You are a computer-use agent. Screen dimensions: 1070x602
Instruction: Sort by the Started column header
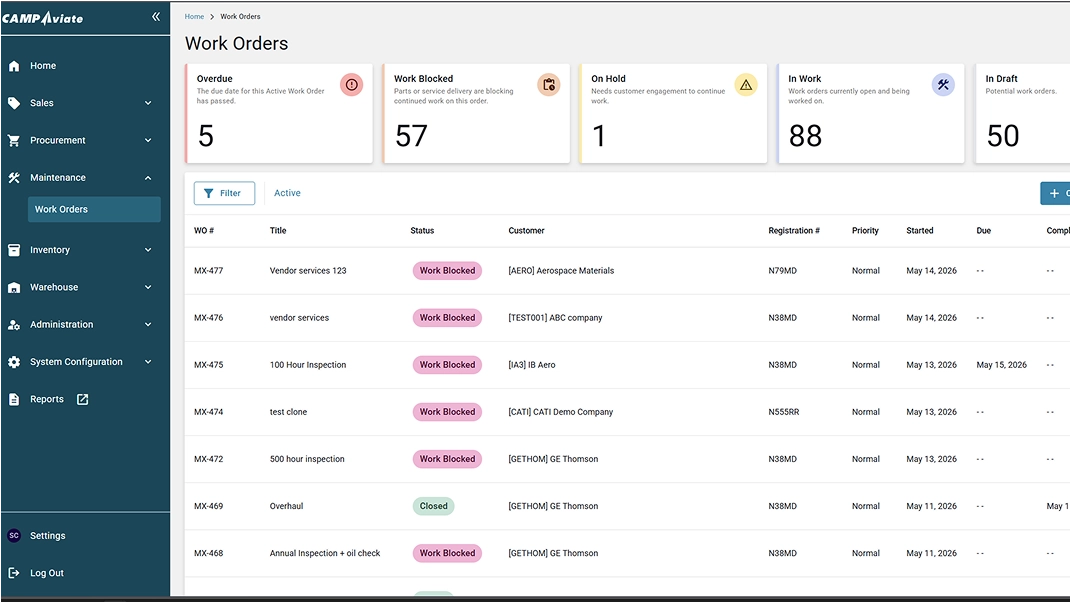tap(920, 231)
